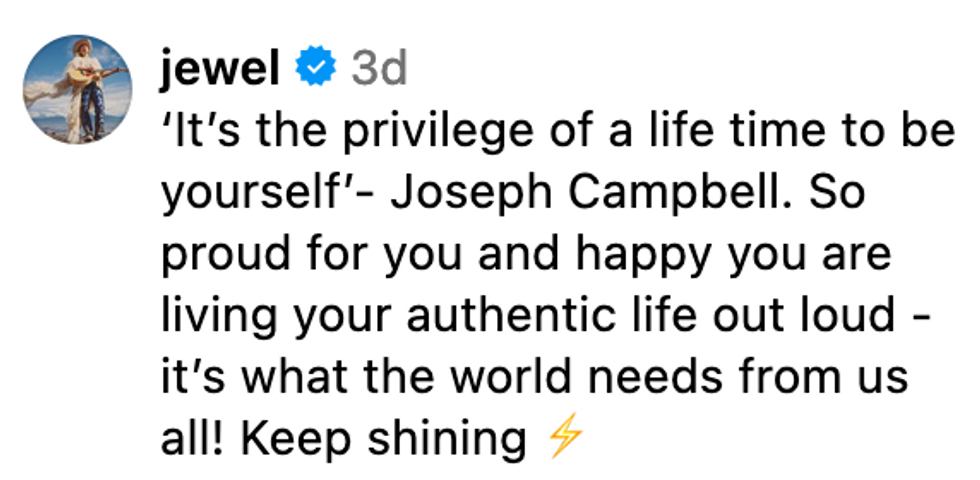
Task: Click the blue verified badge
Action: pos(315,68)
